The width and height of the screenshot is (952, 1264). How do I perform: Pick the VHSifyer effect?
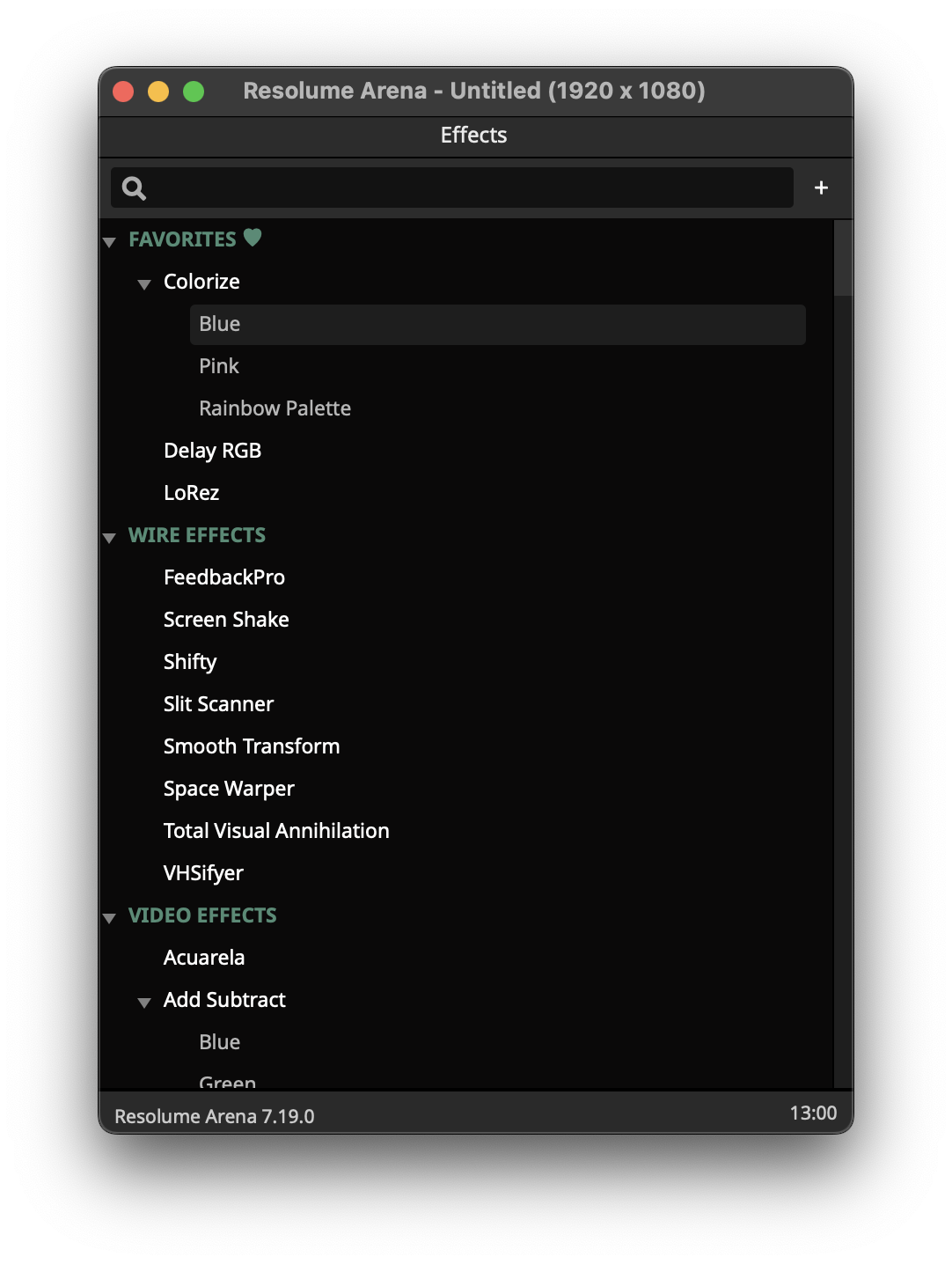pyautogui.click(x=203, y=873)
